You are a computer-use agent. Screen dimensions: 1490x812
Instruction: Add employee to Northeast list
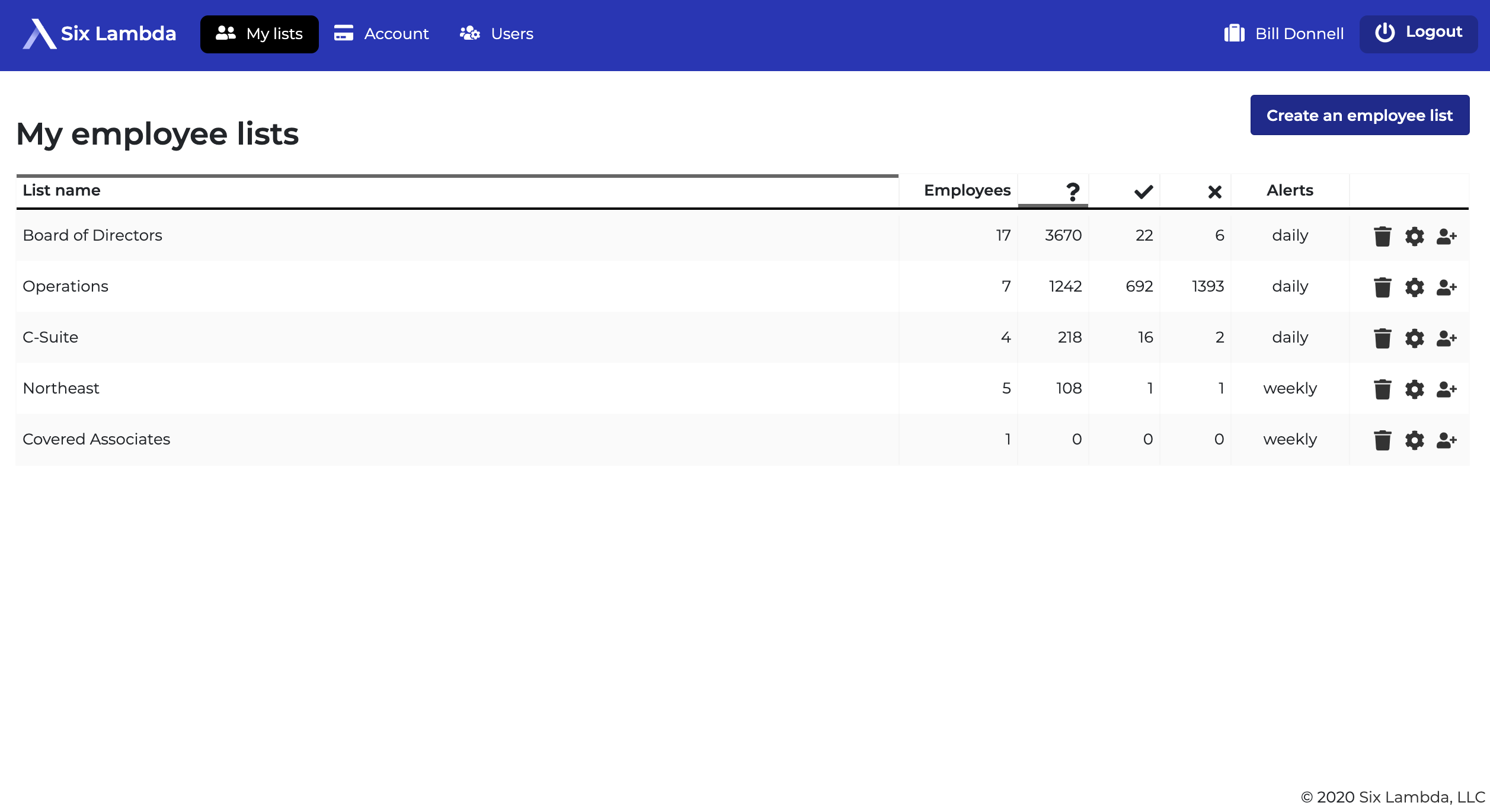(x=1446, y=389)
